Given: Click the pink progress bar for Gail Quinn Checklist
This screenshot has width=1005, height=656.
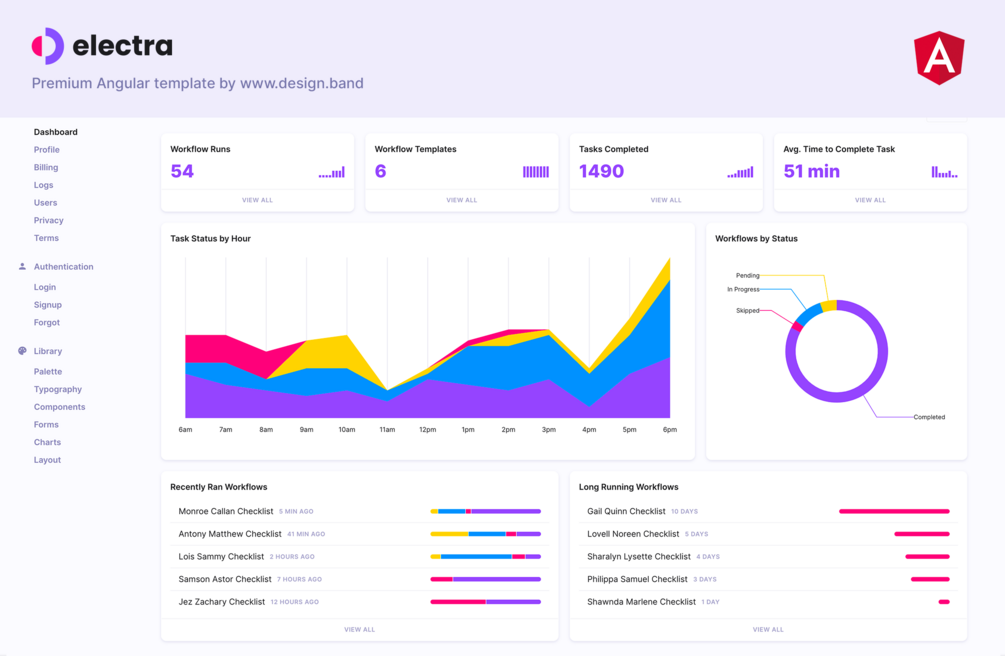Looking at the screenshot, I should pyautogui.click(x=894, y=510).
